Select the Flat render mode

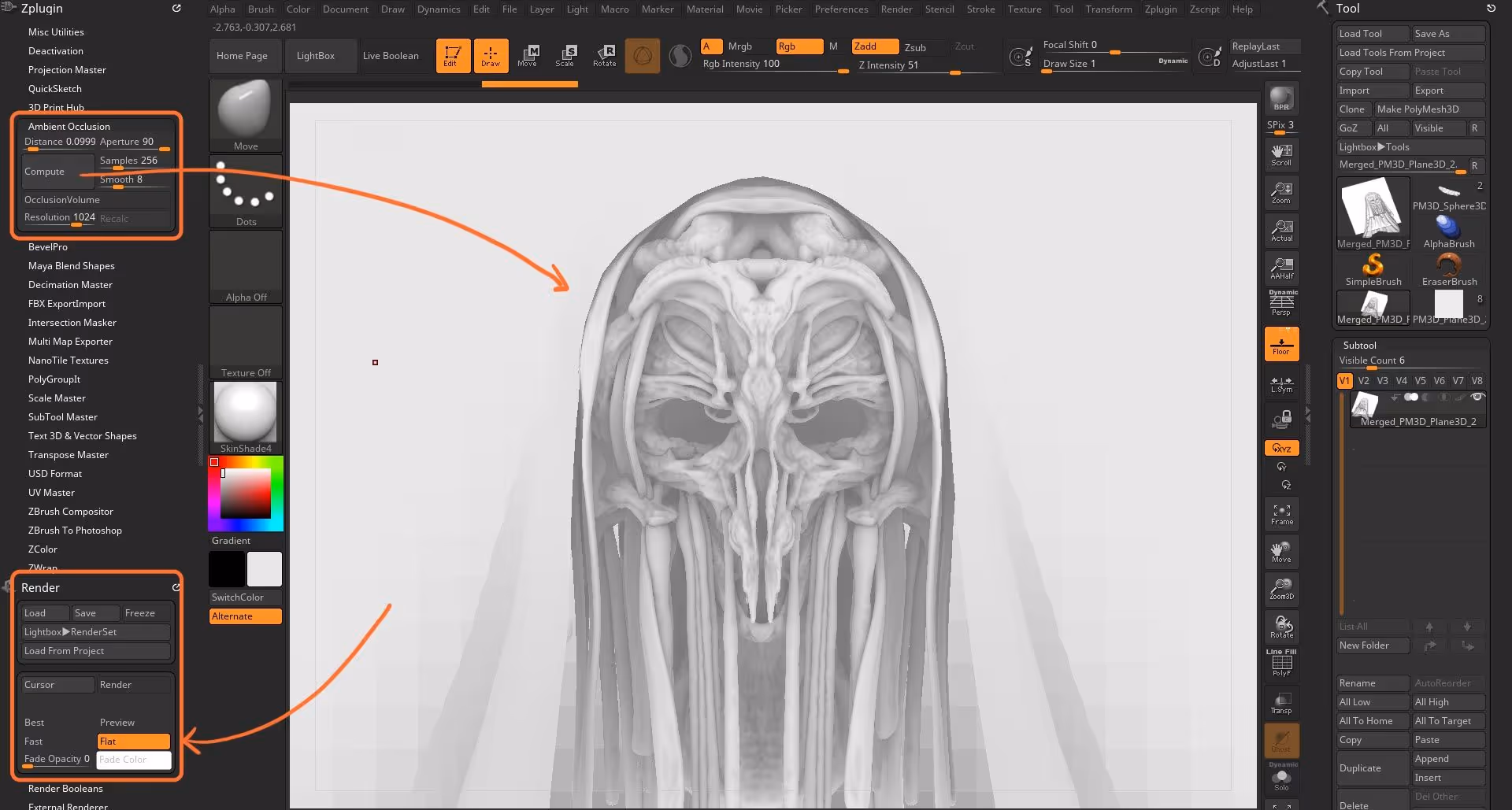pos(133,742)
